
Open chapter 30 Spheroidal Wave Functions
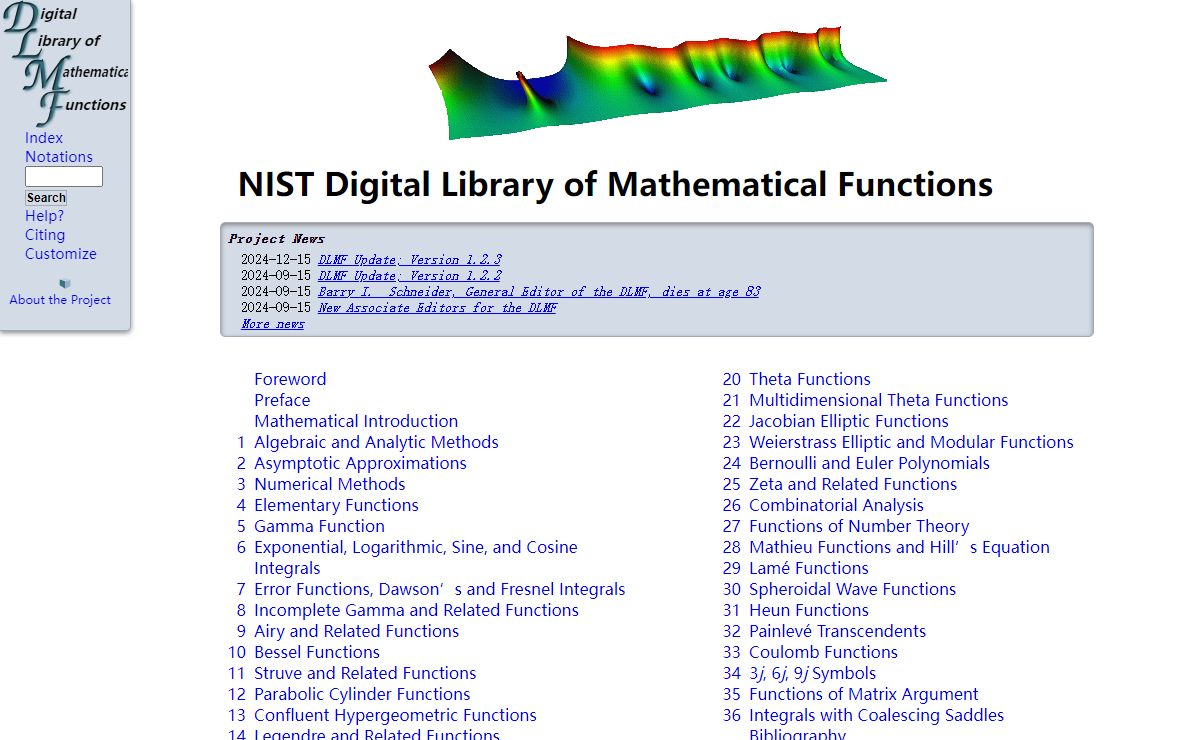[852, 589]
